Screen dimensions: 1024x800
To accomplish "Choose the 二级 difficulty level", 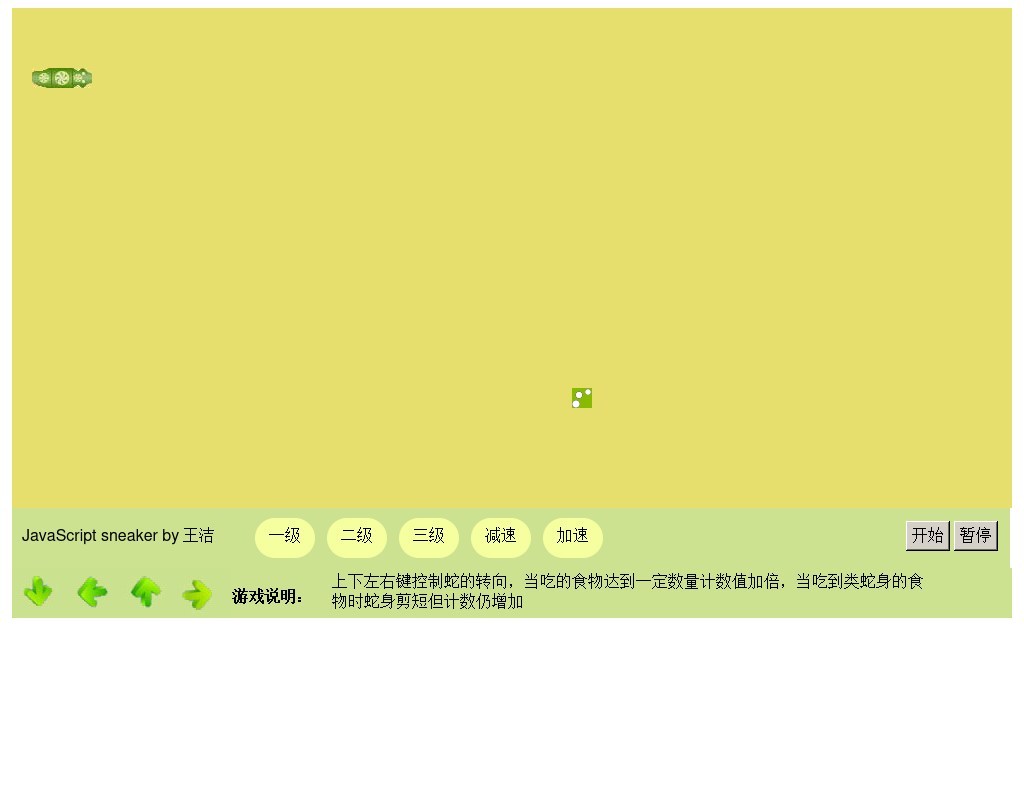I will coord(357,537).
